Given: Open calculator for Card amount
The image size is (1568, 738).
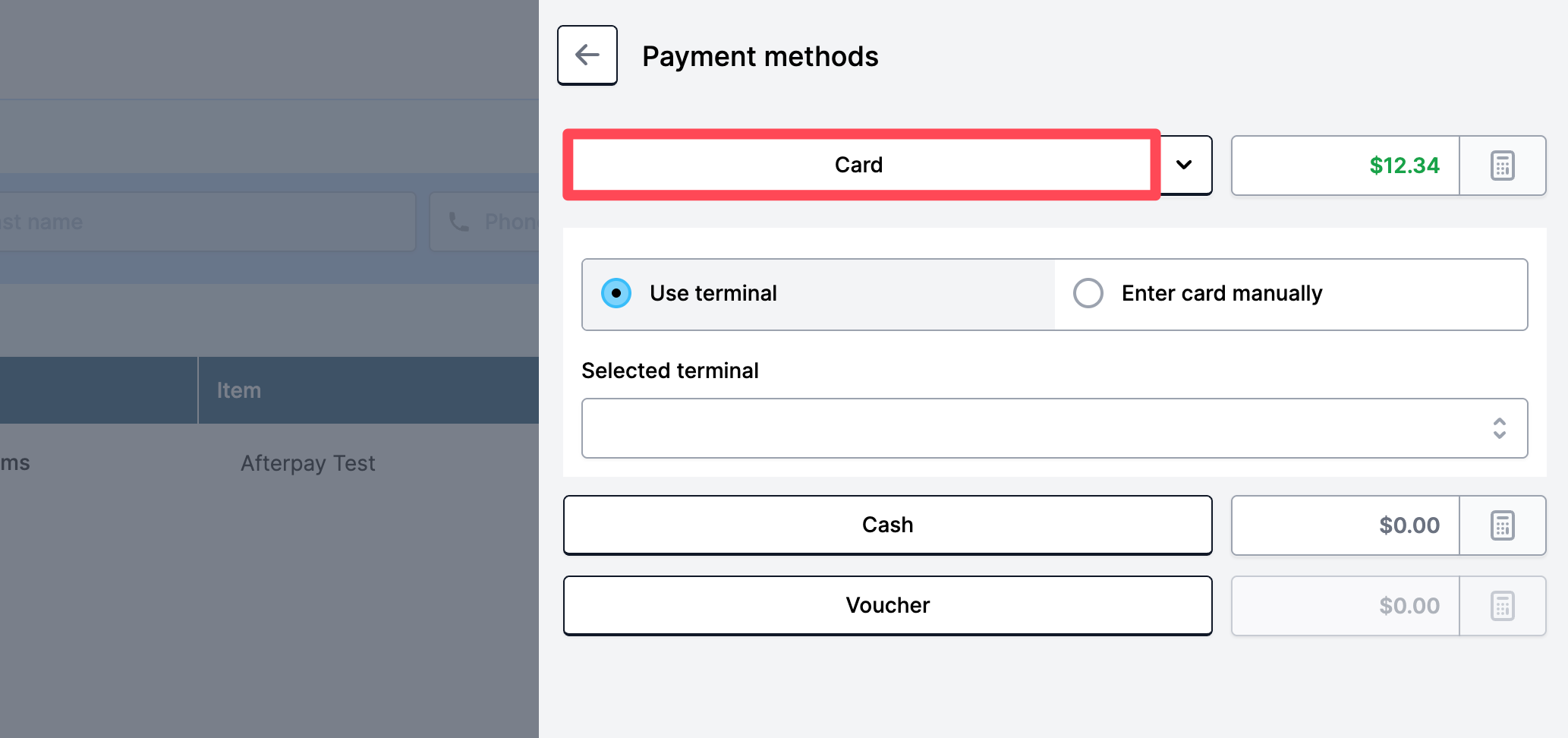Looking at the screenshot, I should point(1502,166).
